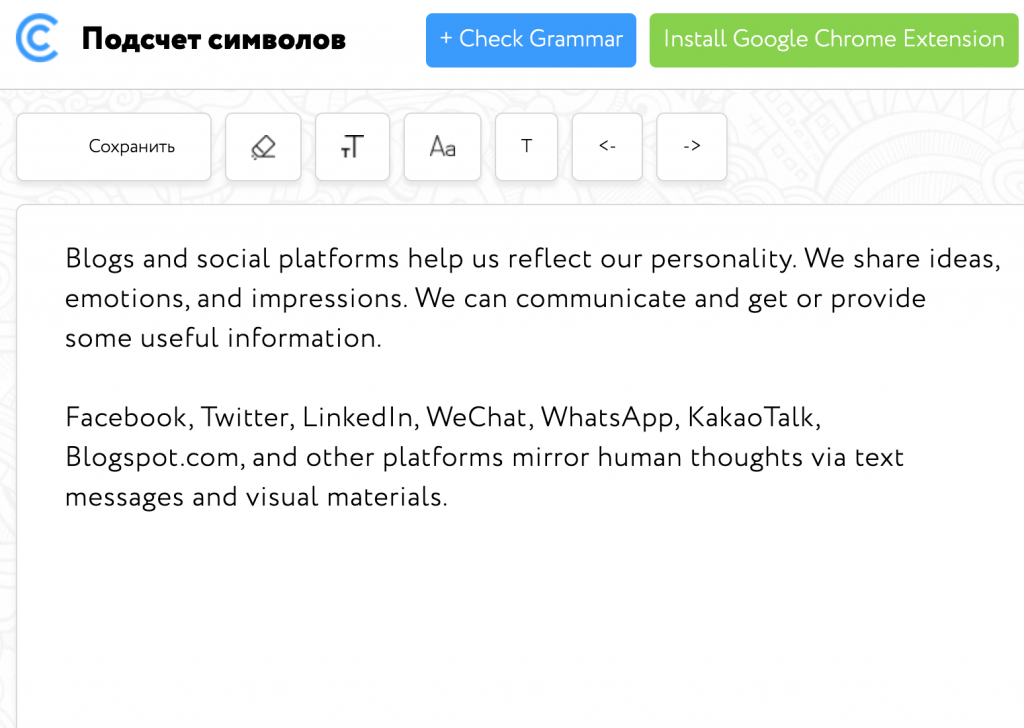Click the single T formatting button
The width and height of the screenshot is (1024, 728).
526,147
